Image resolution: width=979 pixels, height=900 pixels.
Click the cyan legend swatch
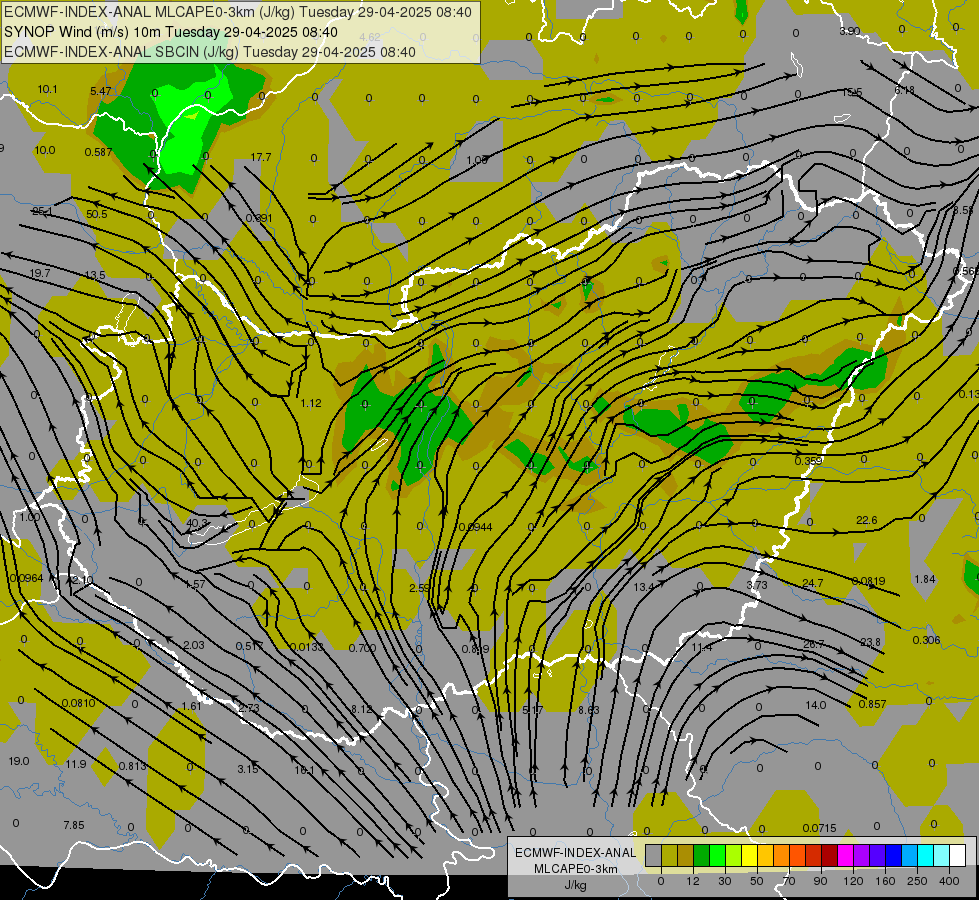tap(925, 855)
